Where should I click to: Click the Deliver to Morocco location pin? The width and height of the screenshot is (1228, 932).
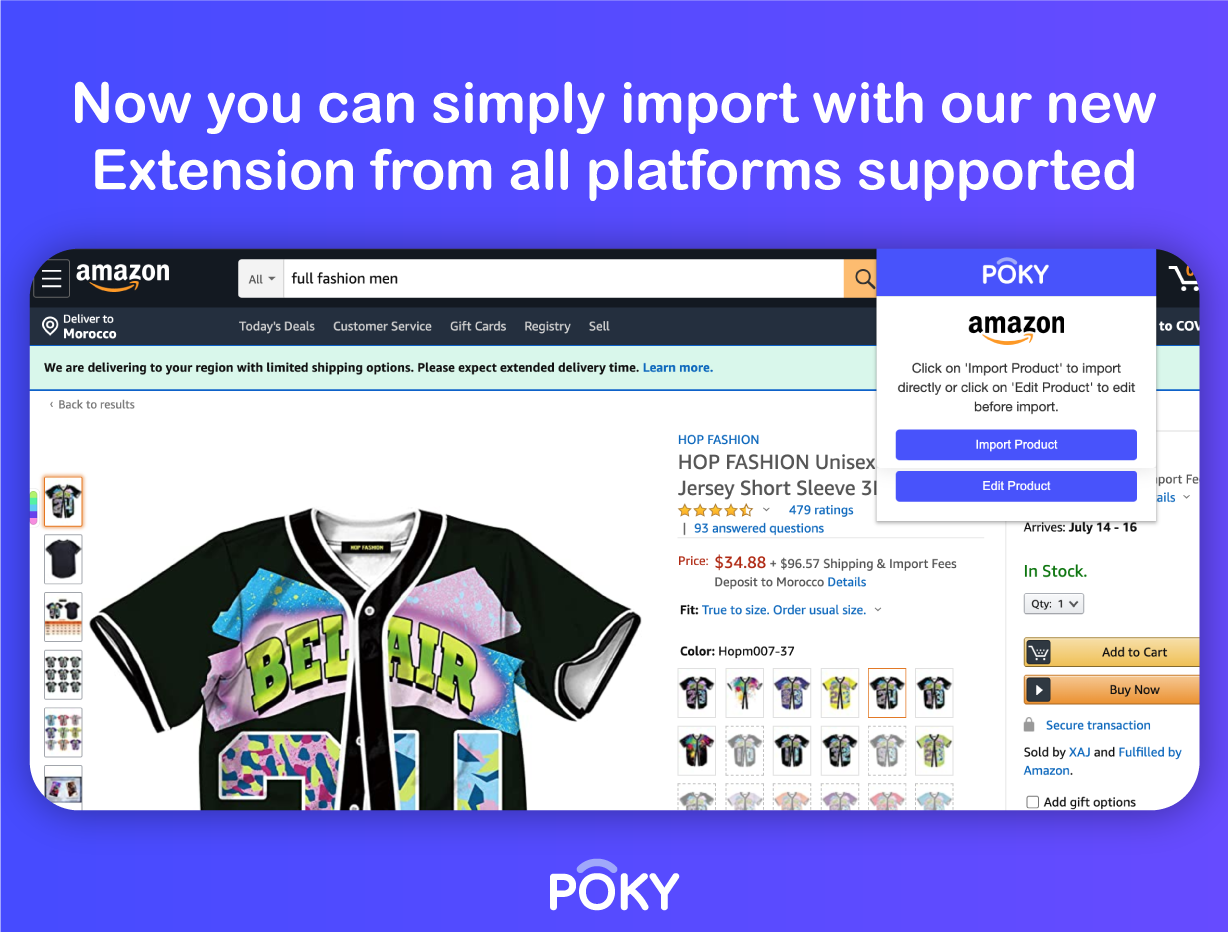50,326
